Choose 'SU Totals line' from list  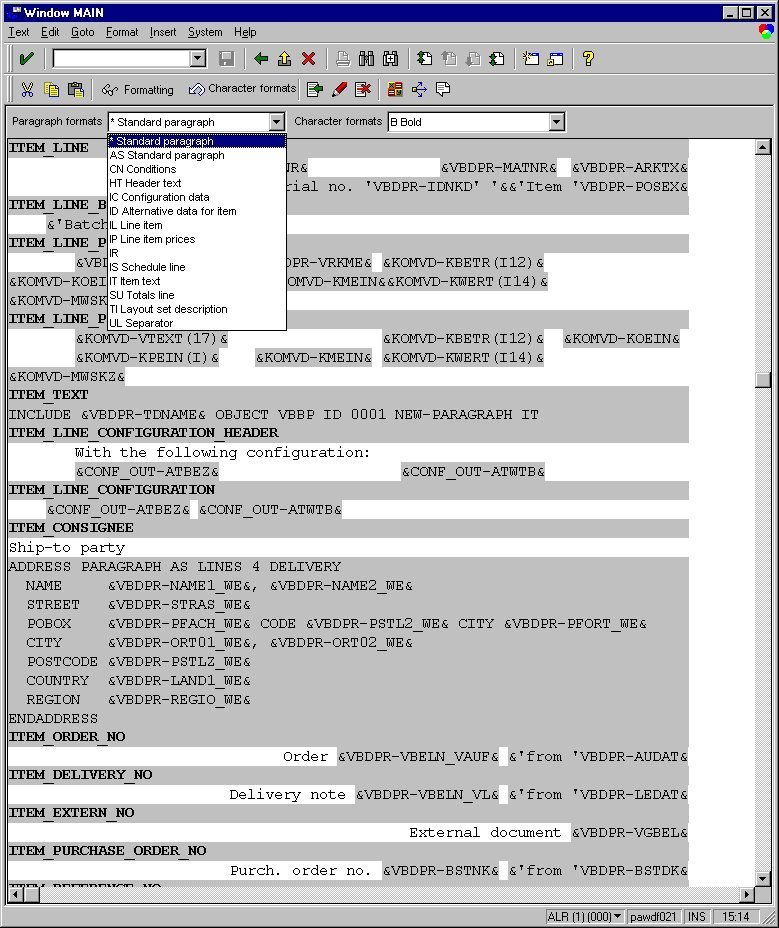coord(142,295)
